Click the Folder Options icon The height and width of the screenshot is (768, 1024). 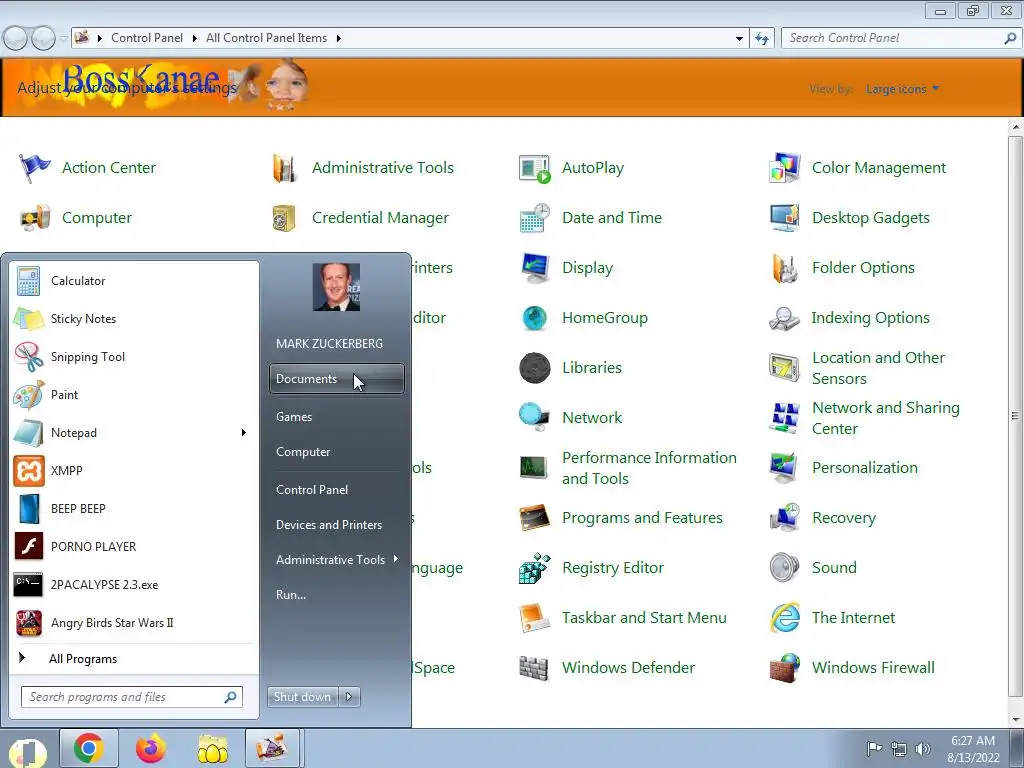click(785, 268)
